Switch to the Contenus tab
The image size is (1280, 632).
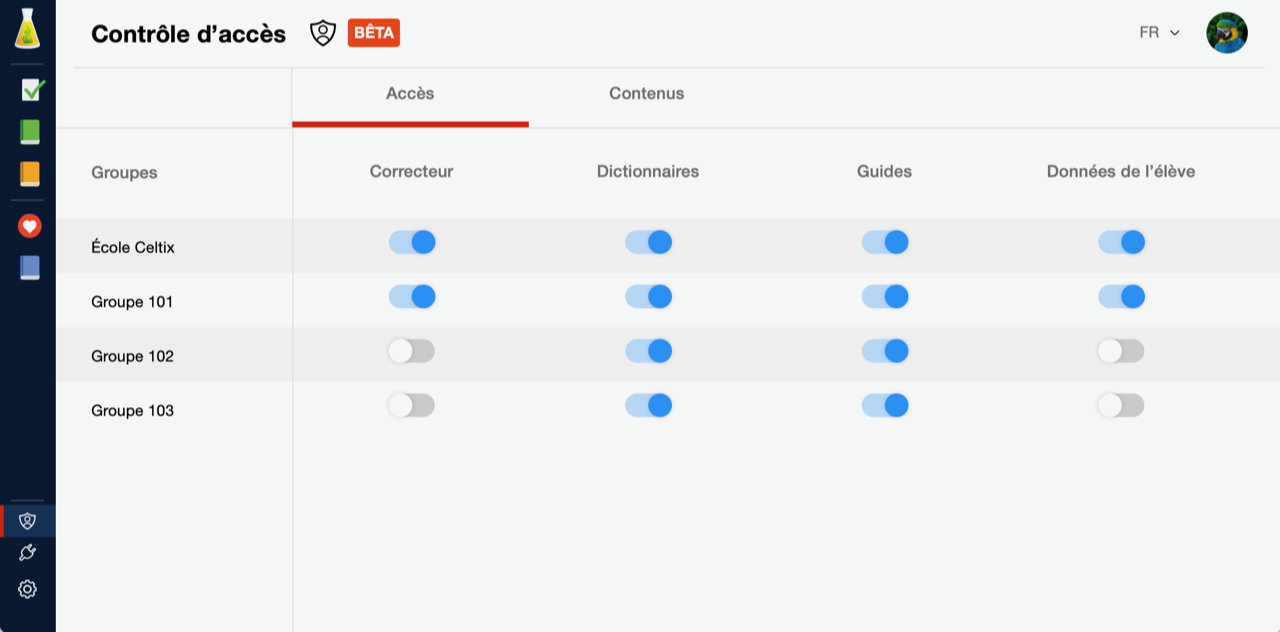(647, 93)
